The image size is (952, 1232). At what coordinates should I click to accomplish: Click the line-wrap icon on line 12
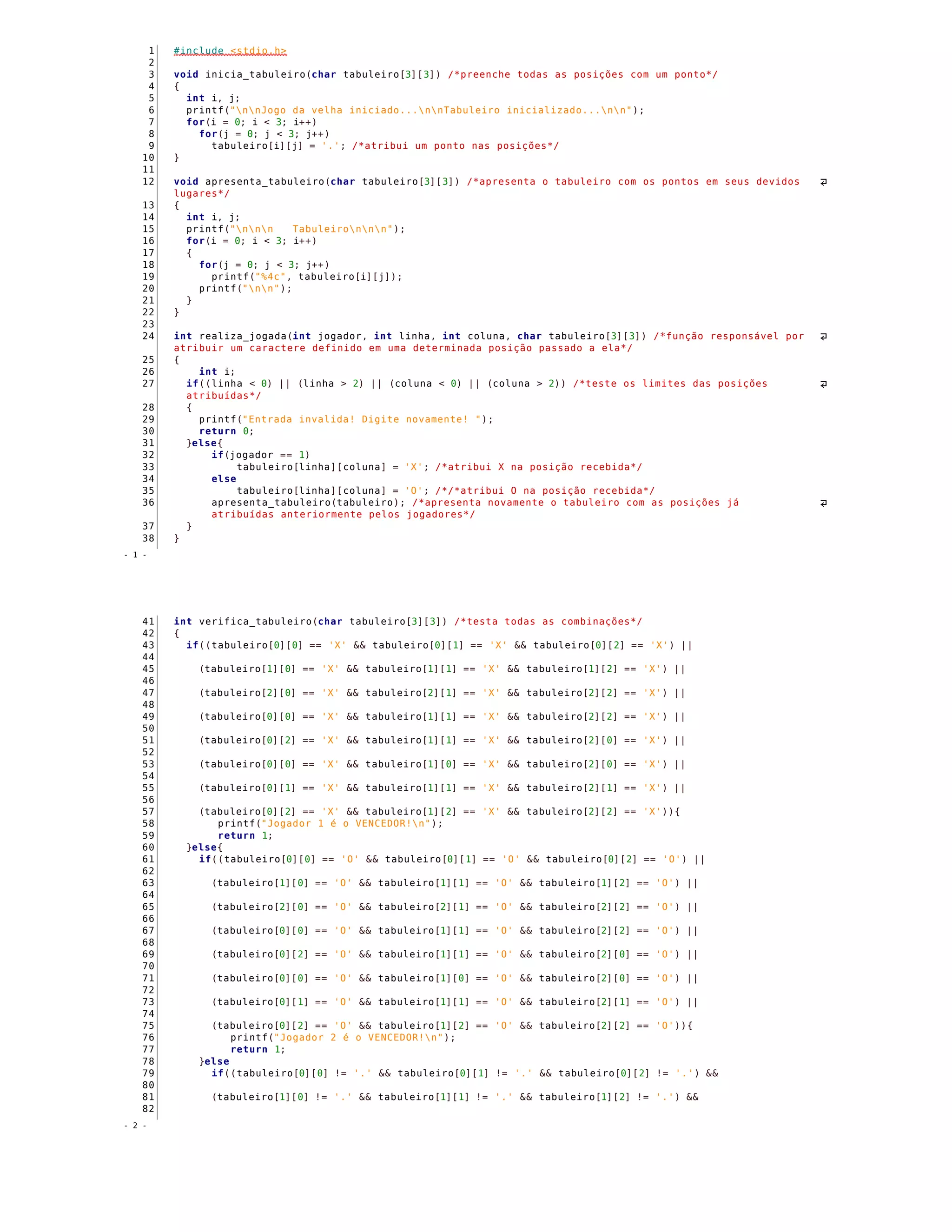(823, 182)
